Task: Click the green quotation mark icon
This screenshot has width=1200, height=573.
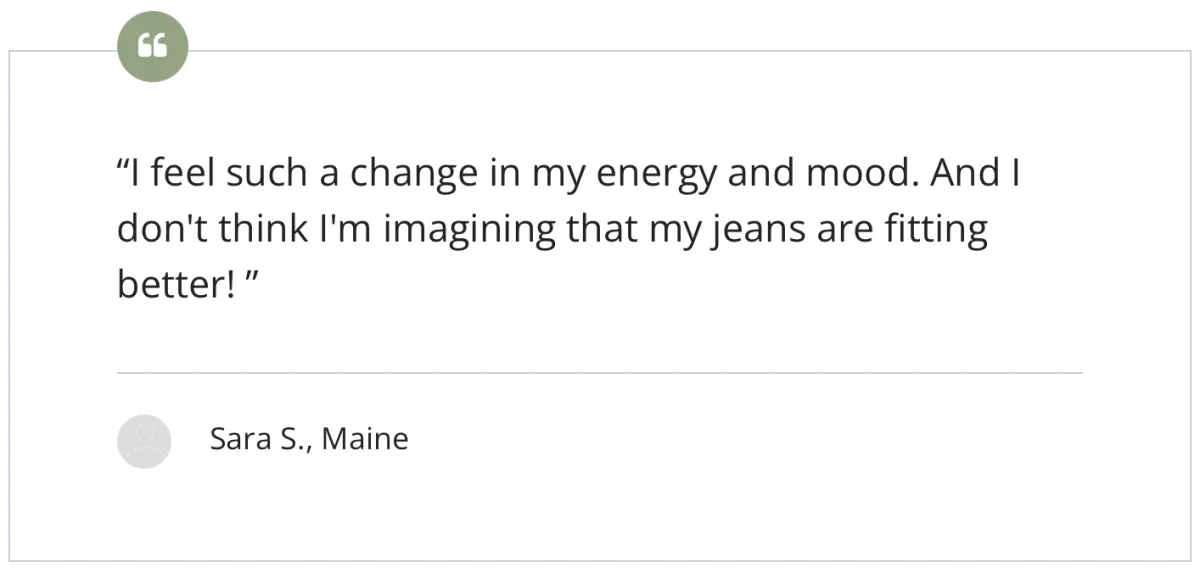Action: pyautogui.click(x=152, y=47)
